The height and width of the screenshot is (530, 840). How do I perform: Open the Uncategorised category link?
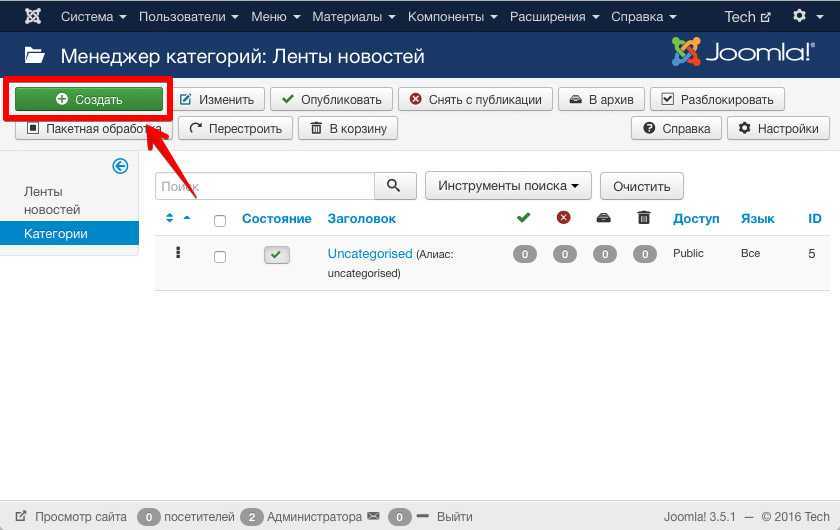tap(369, 254)
